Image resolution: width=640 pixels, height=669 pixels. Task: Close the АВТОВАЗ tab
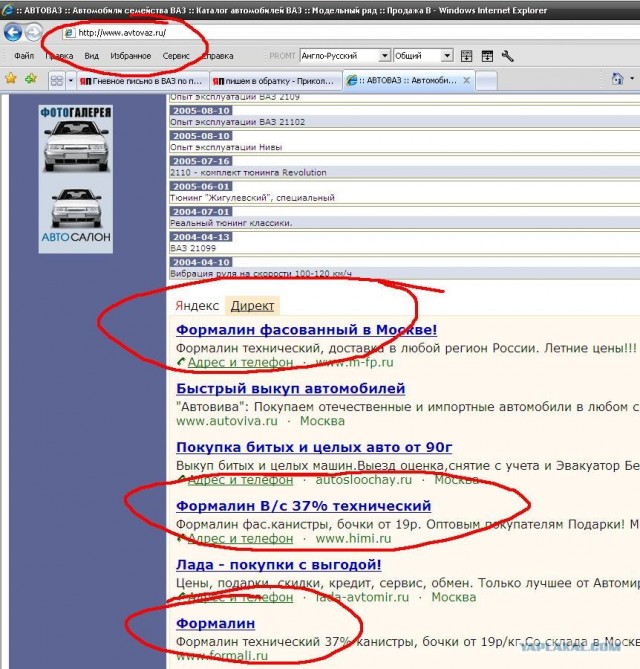tap(467, 80)
